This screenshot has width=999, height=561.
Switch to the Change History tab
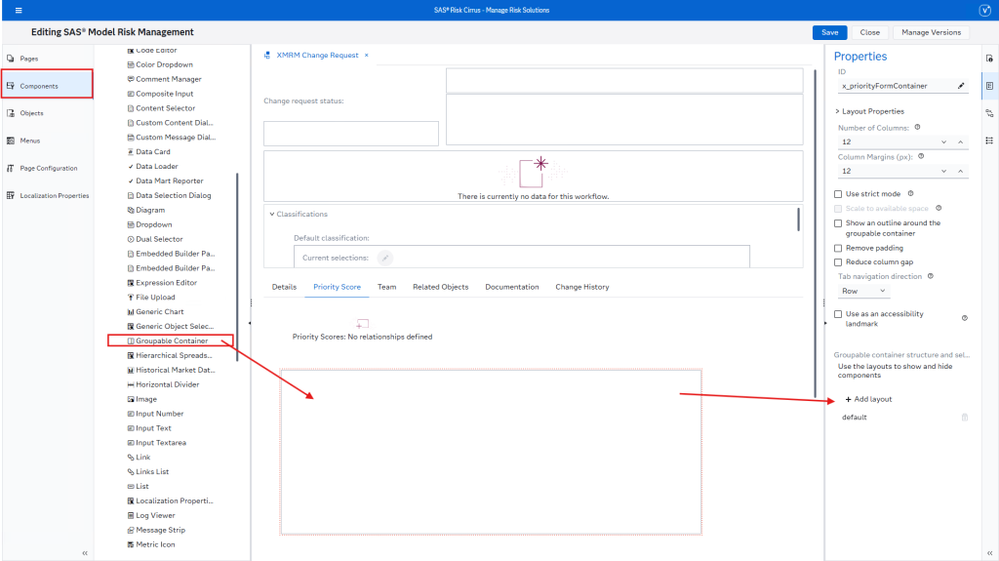[x=582, y=287]
